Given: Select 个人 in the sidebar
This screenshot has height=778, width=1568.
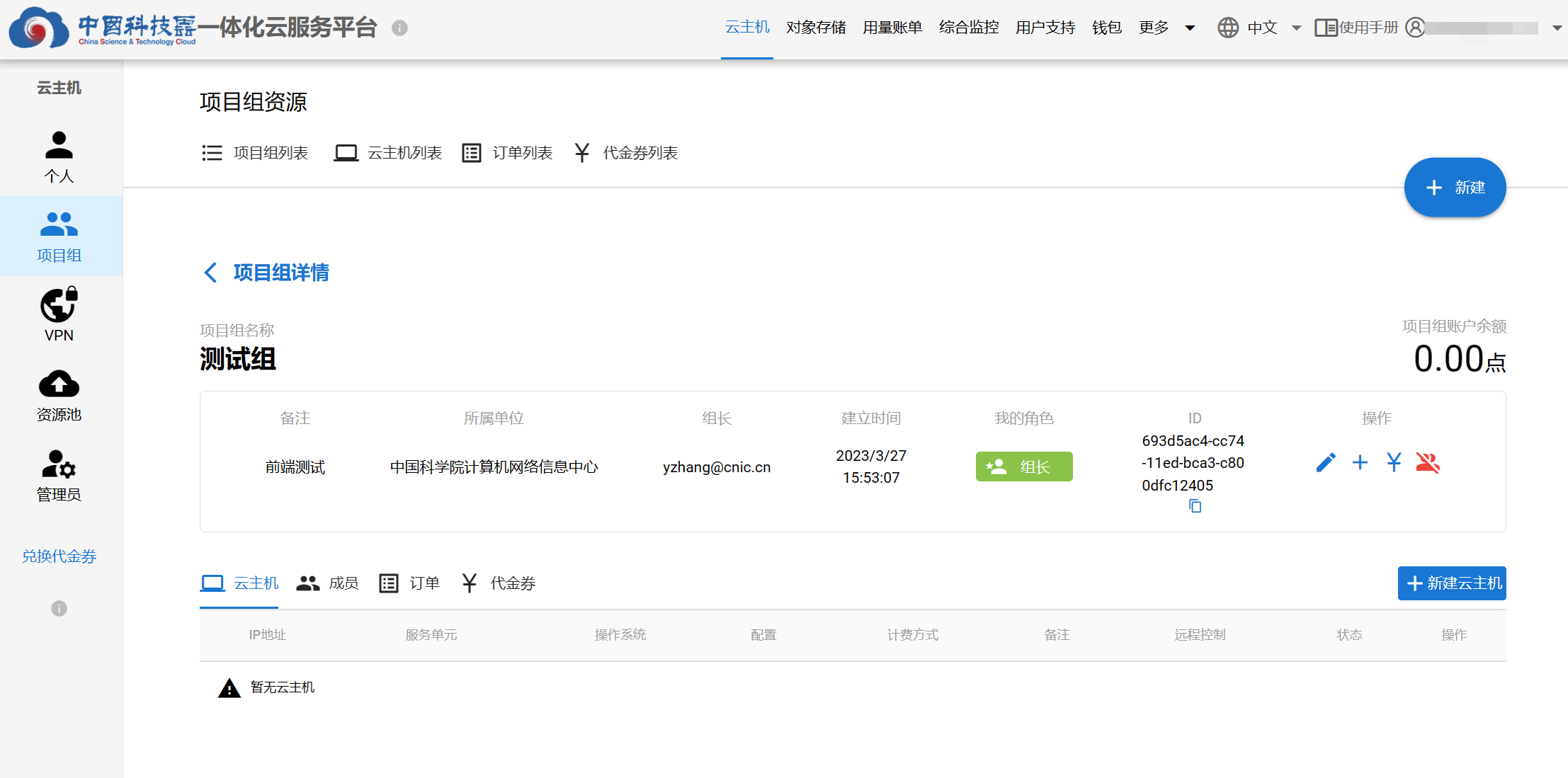Looking at the screenshot, I should point(59,156).
